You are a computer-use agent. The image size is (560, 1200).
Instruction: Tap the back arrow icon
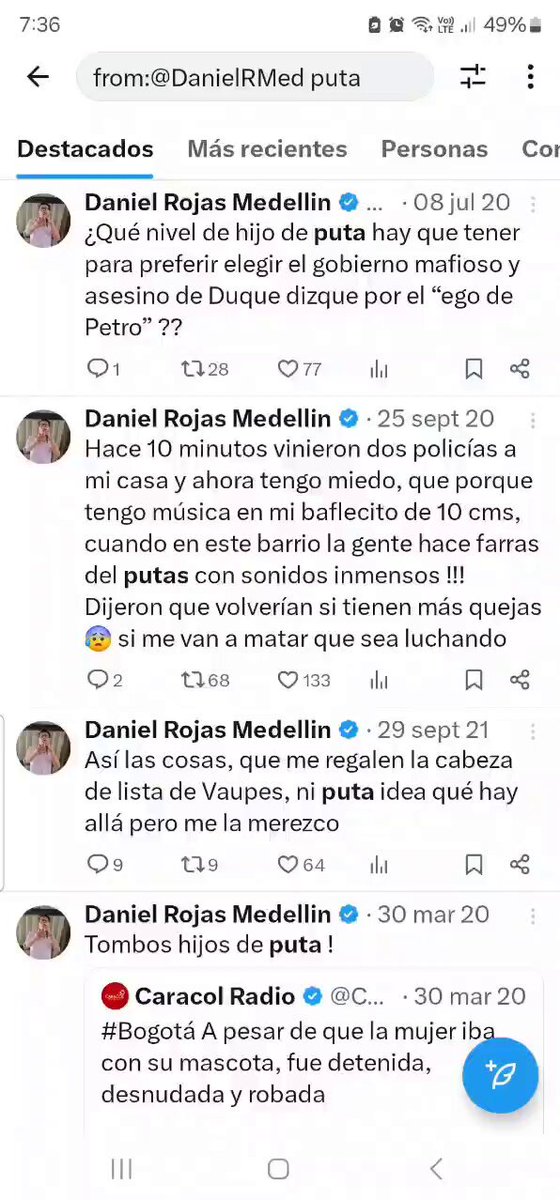coord(38,77)
